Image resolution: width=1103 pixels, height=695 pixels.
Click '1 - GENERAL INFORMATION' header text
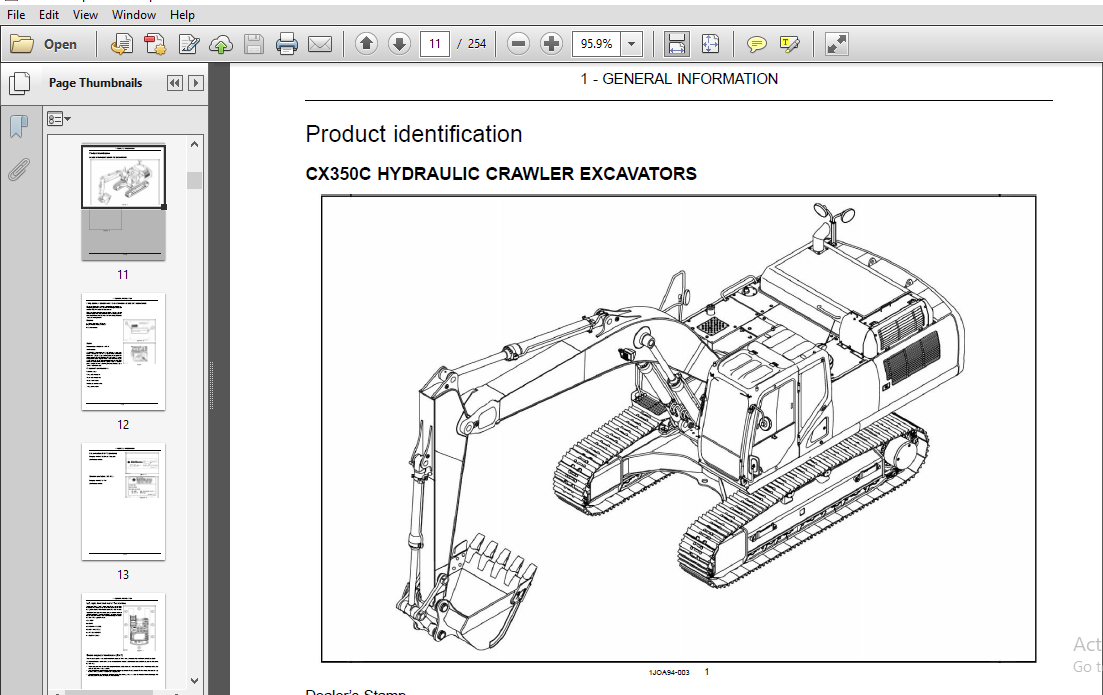tap(679, 79)
